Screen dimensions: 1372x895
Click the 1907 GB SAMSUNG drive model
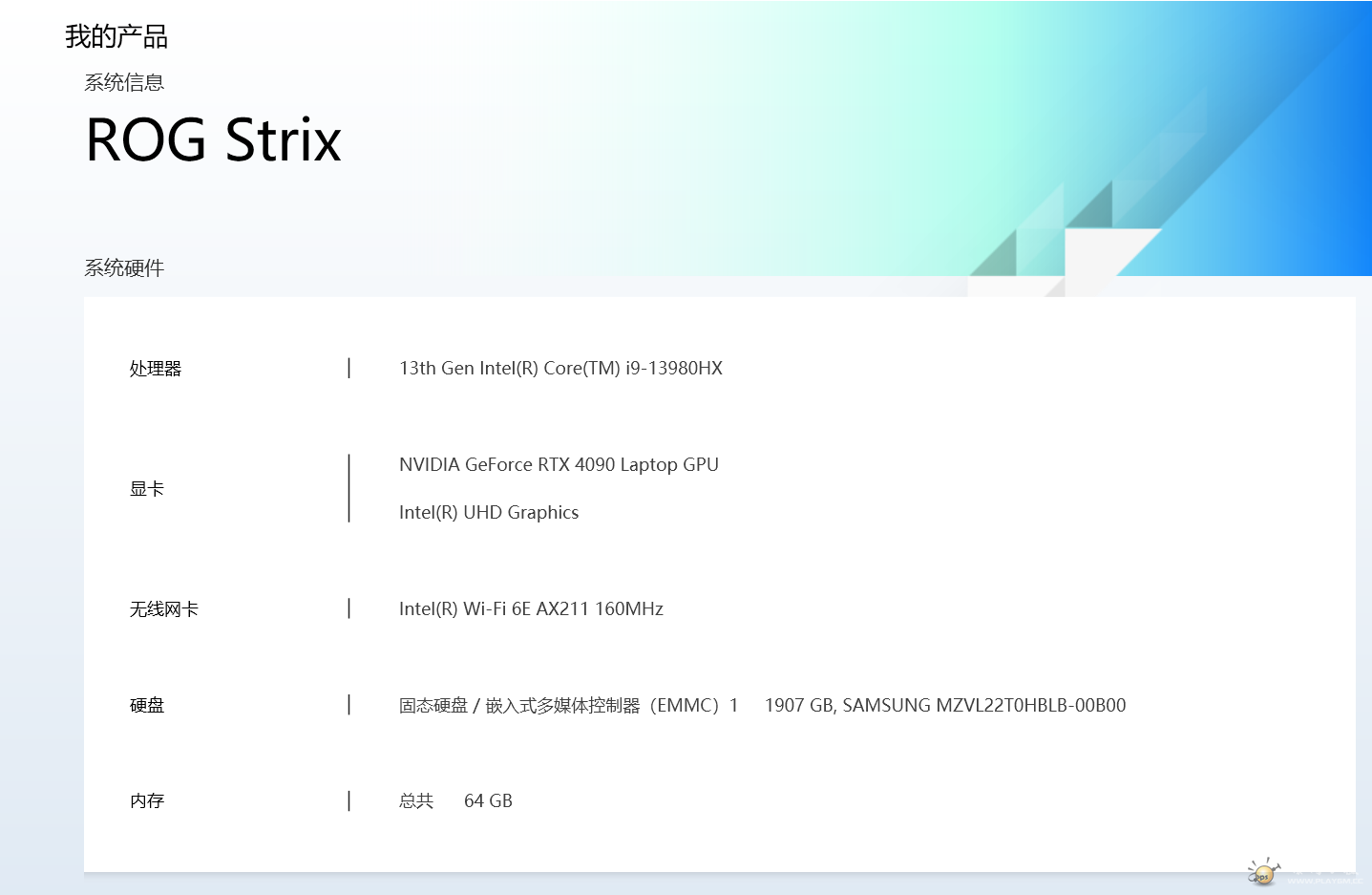(x=944, y=706)
